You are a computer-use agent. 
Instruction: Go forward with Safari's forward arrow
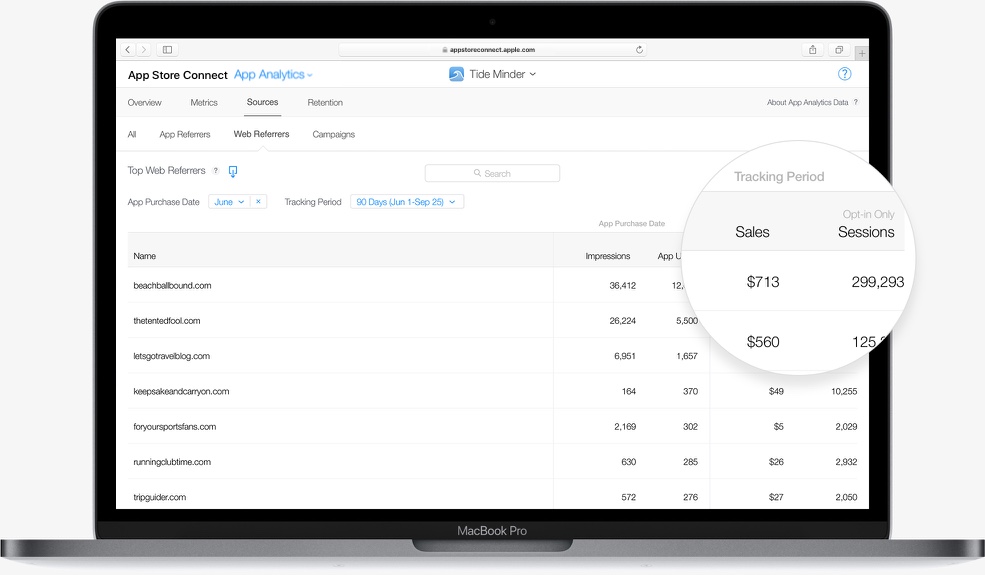click(144, 50)
